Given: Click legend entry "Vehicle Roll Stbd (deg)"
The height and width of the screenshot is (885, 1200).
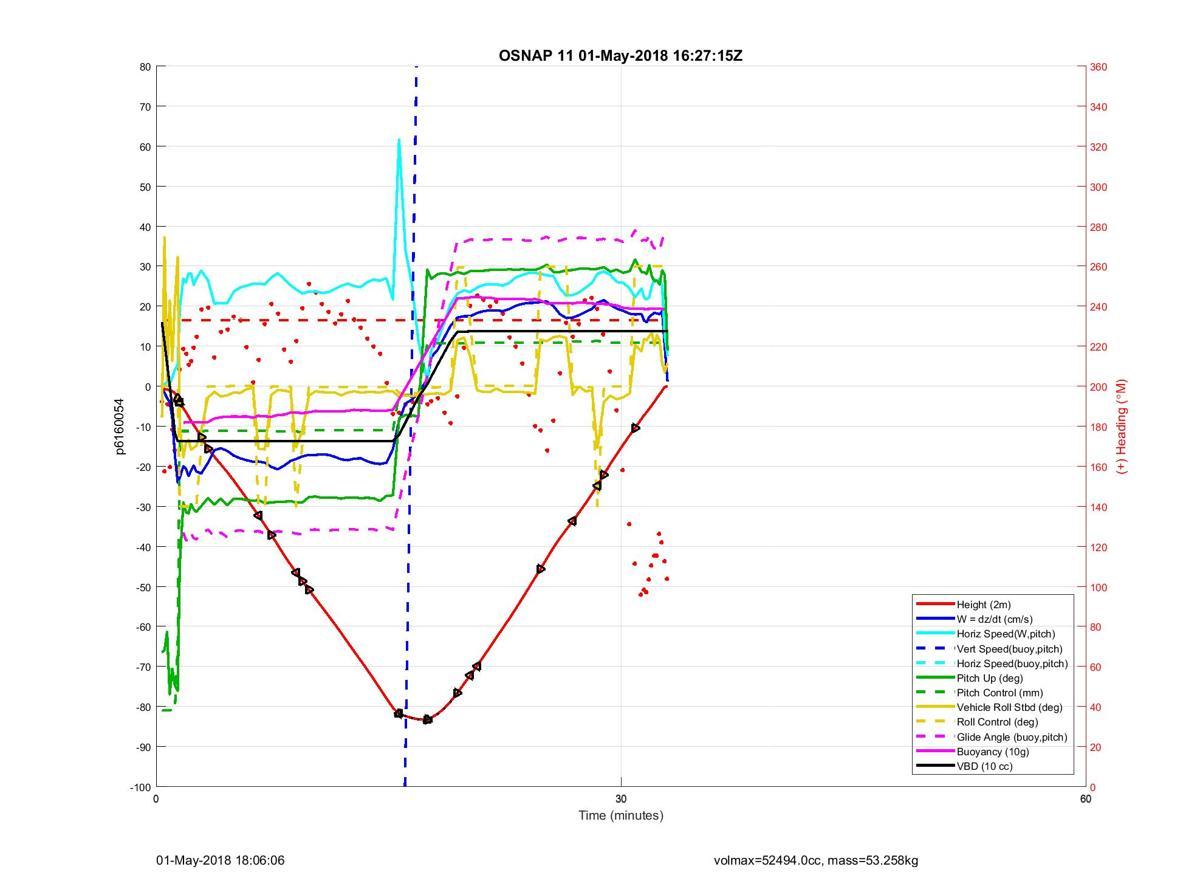Looking at the screenshot, I should pos(1010,707).
